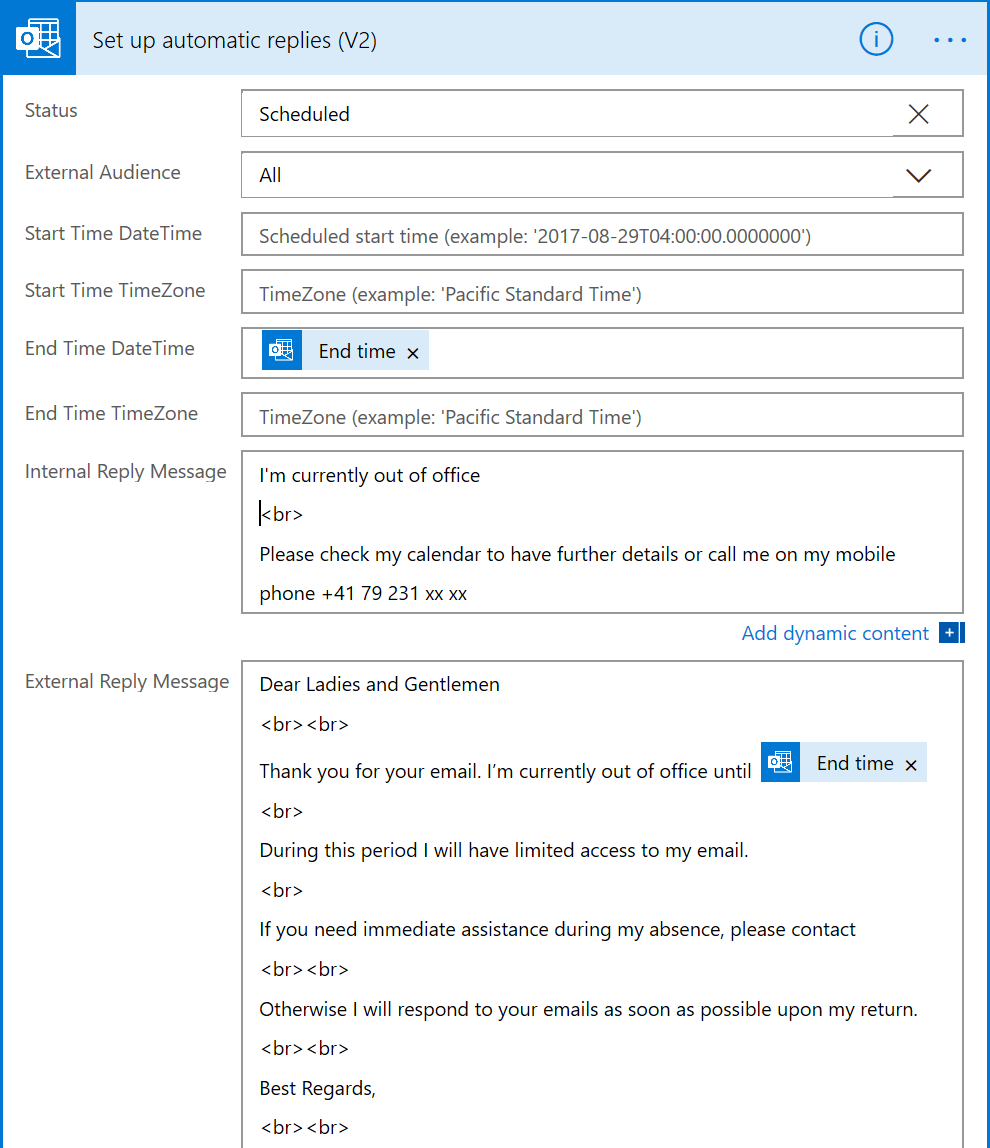Click the Outlook connector icon in the header
Screen dimensions: 990x1148
tap(38, 38)
